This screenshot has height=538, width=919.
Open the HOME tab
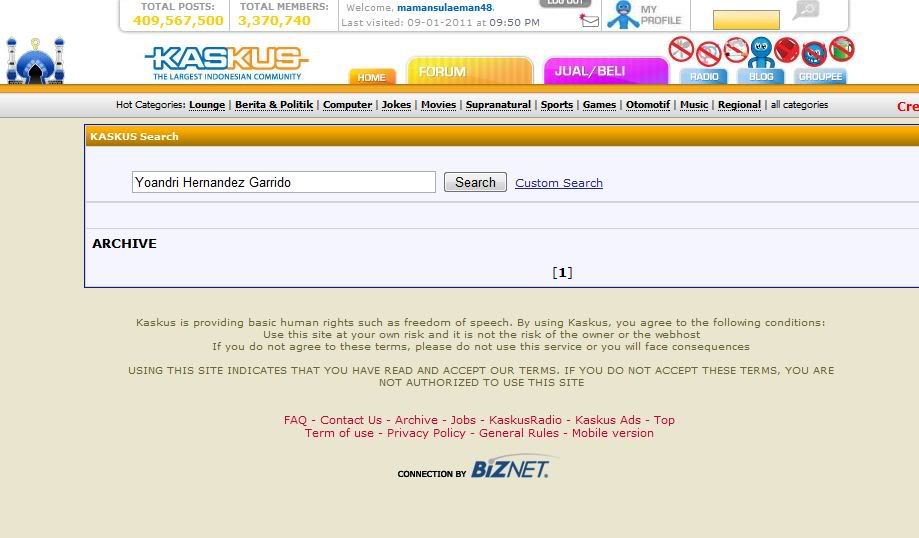[x=372, y=77]
